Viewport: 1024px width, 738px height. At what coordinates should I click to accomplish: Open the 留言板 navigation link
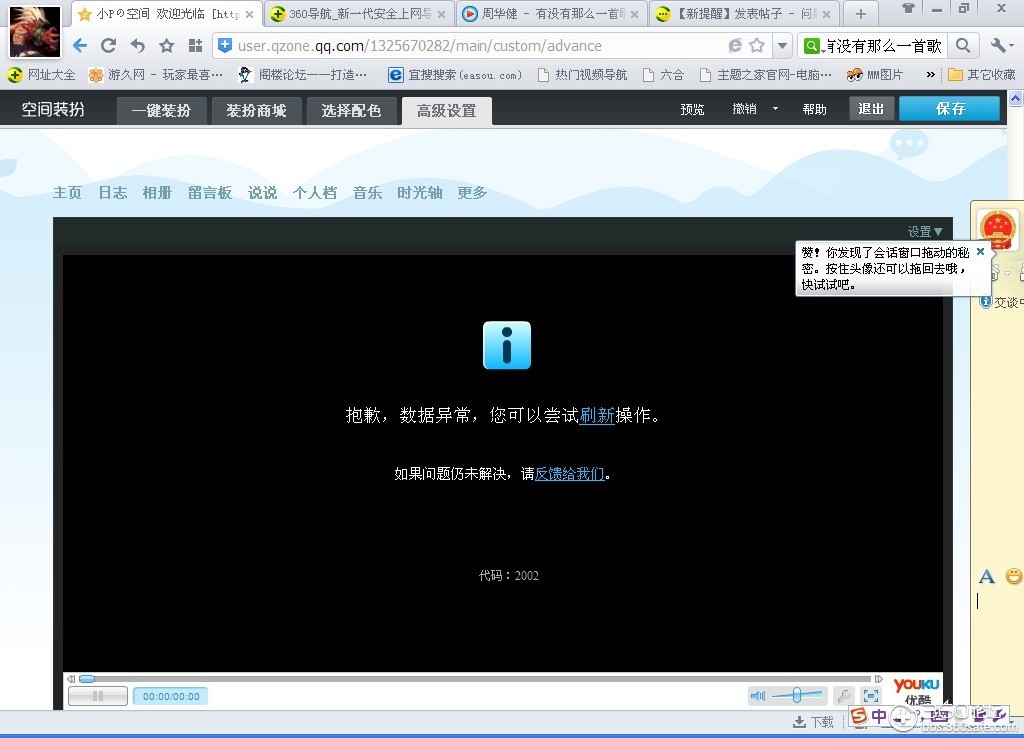210,193
